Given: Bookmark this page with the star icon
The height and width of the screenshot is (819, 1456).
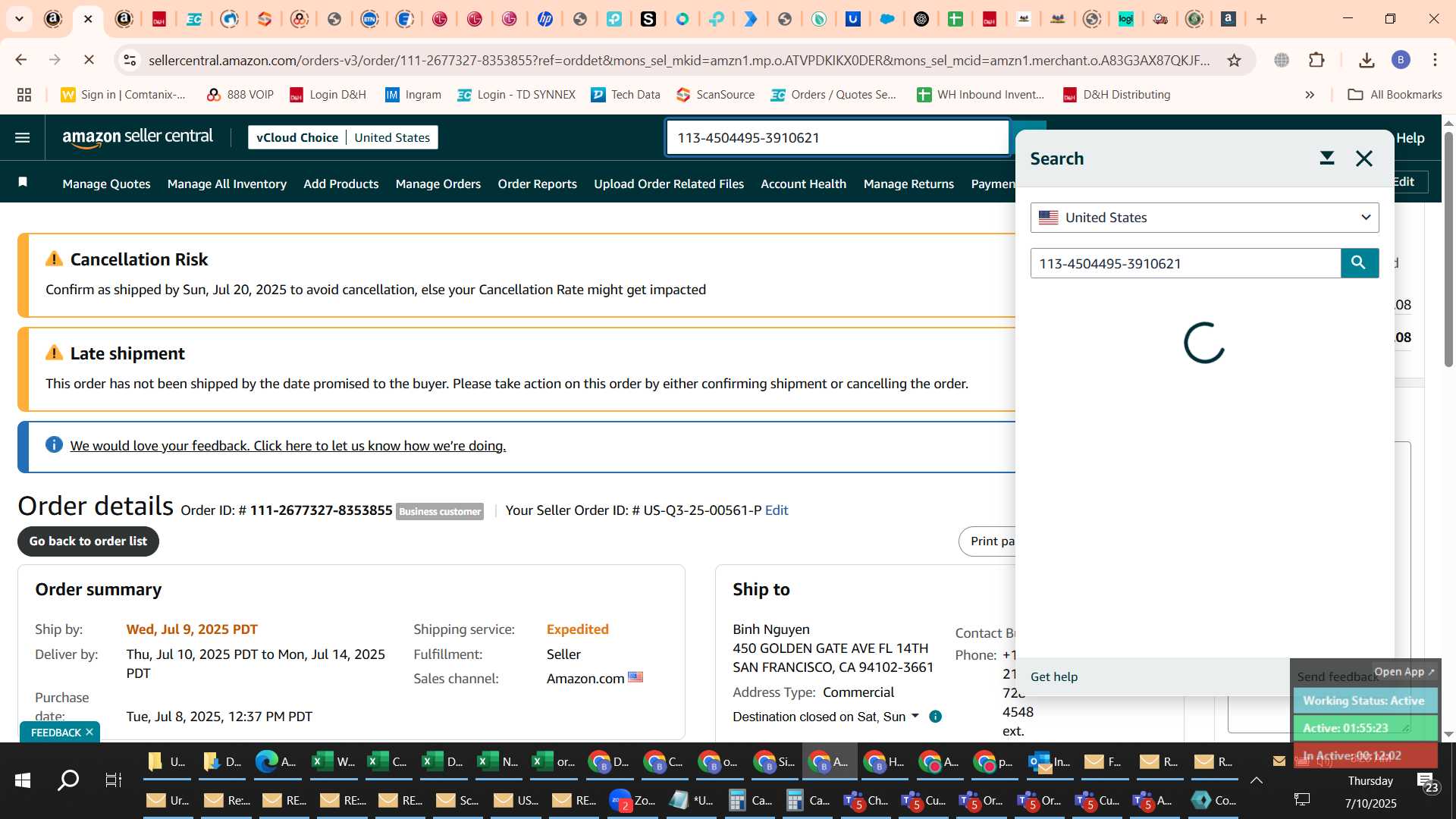Looking at the screenshot, I should tap(1234, 60).
